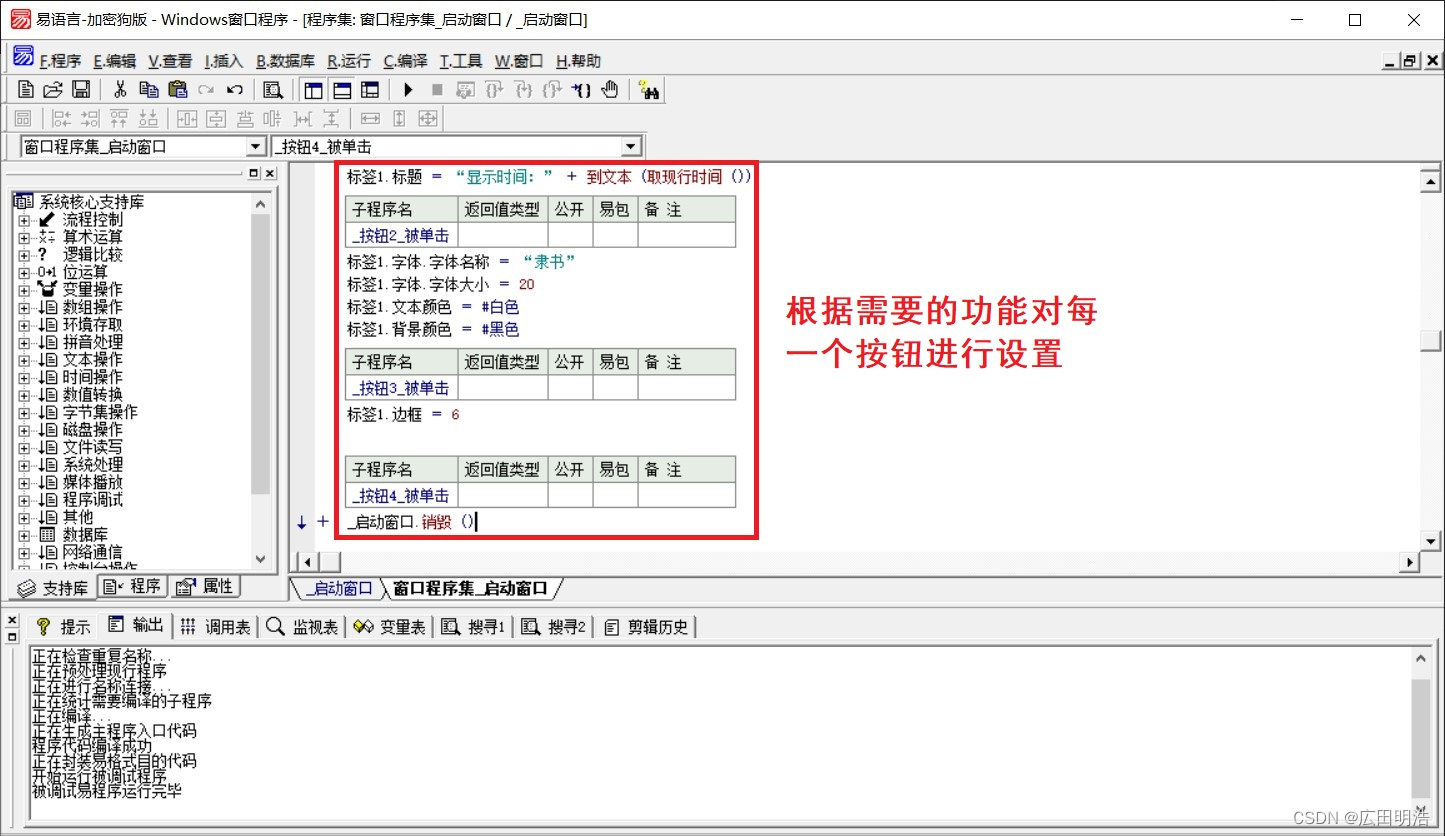1445x836 pixels.
Task: Click the run-to-cursor braces icon
Action: pos(581,90)
